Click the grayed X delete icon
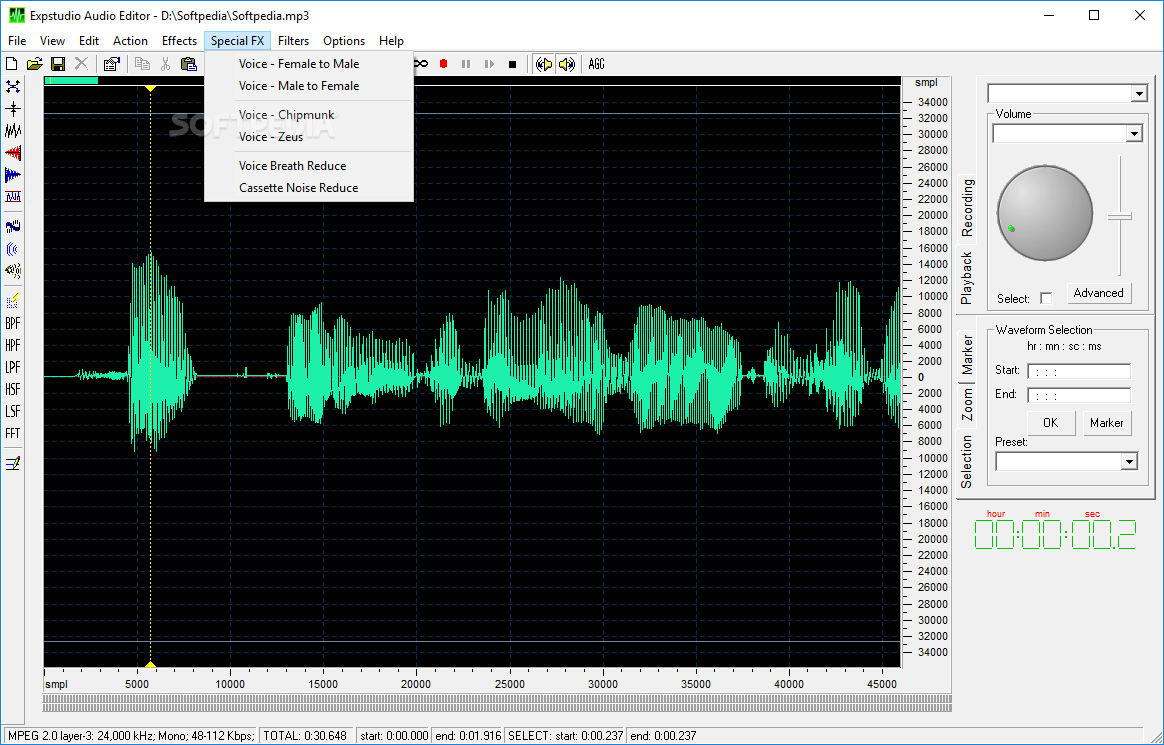This screenshot has width=1164, height=745. 81,65
